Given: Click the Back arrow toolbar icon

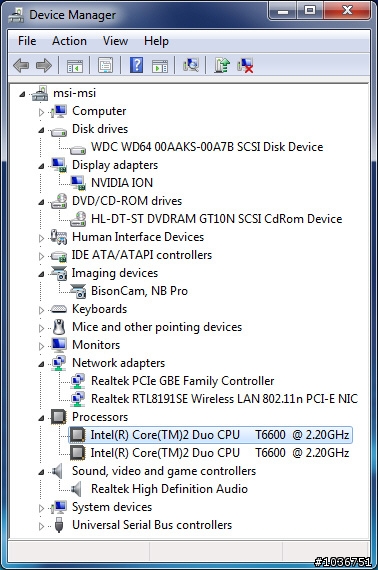Looking at the screenshot, I should 21,65.
